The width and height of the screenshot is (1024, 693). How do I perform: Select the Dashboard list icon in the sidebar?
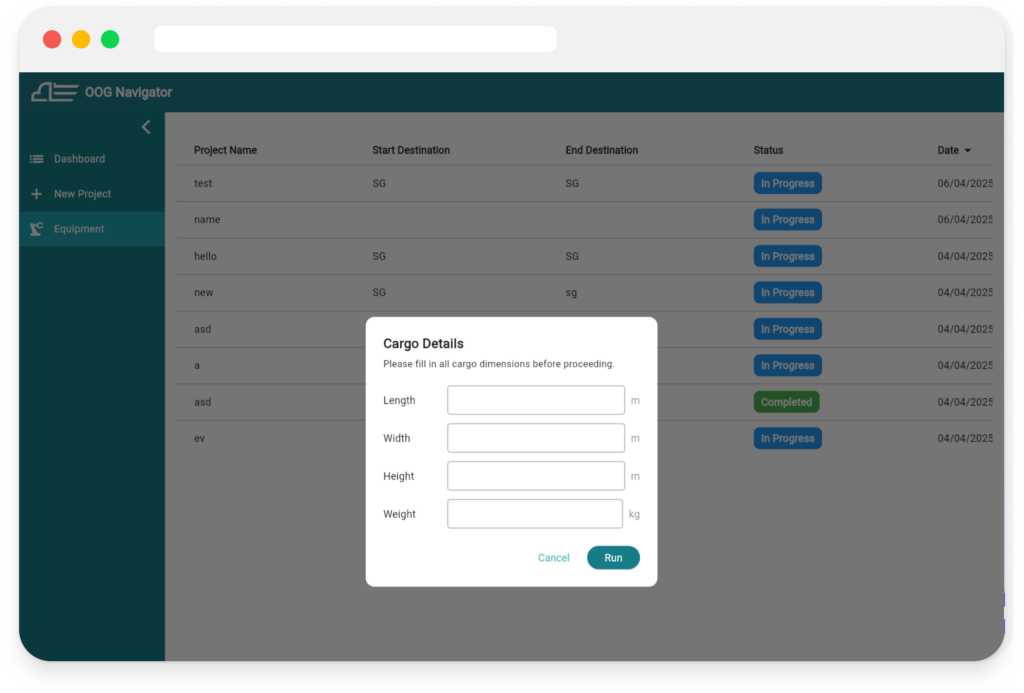(37, 158)
